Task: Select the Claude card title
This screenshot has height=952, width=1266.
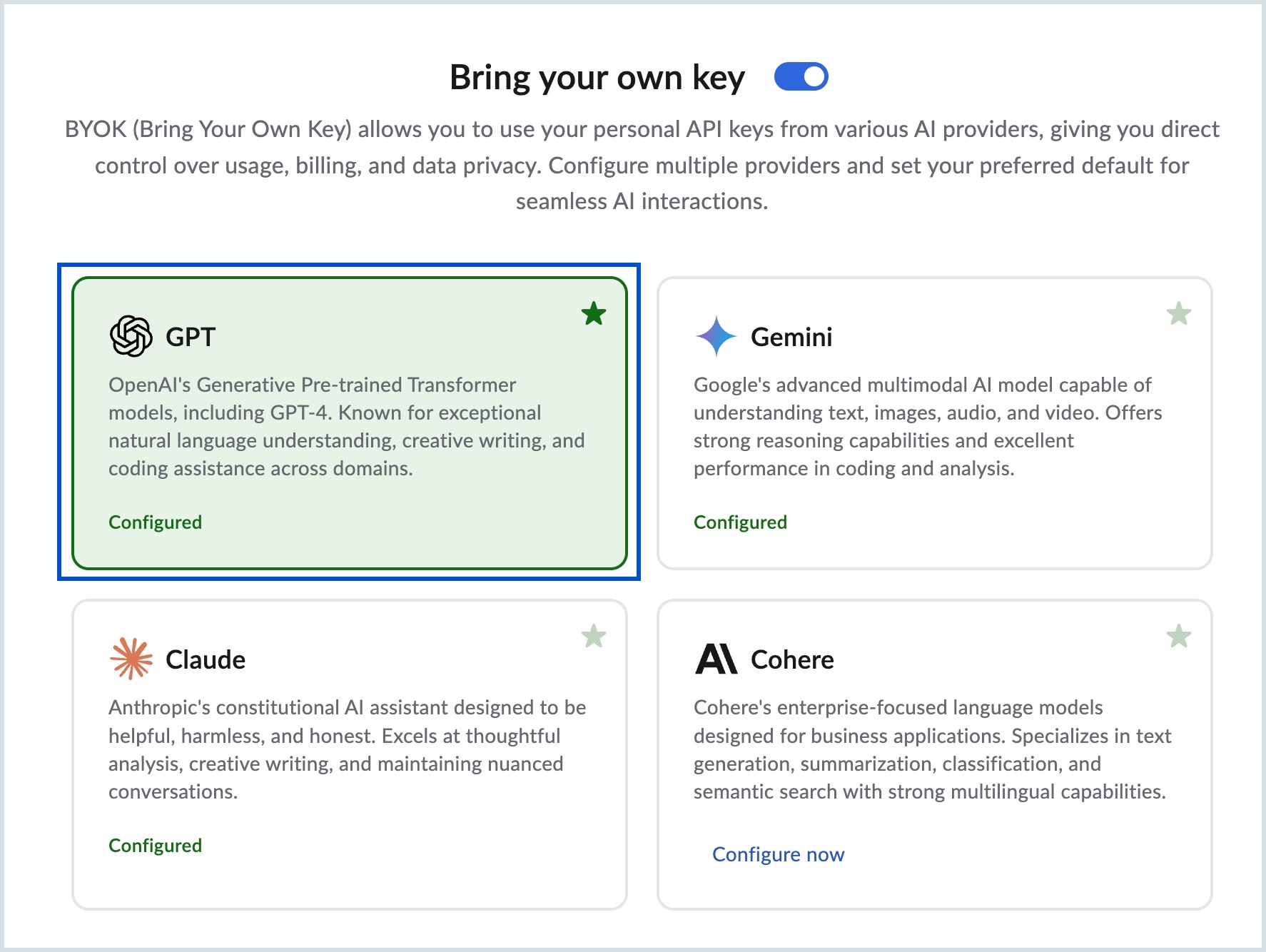Action: pos(206,659)
